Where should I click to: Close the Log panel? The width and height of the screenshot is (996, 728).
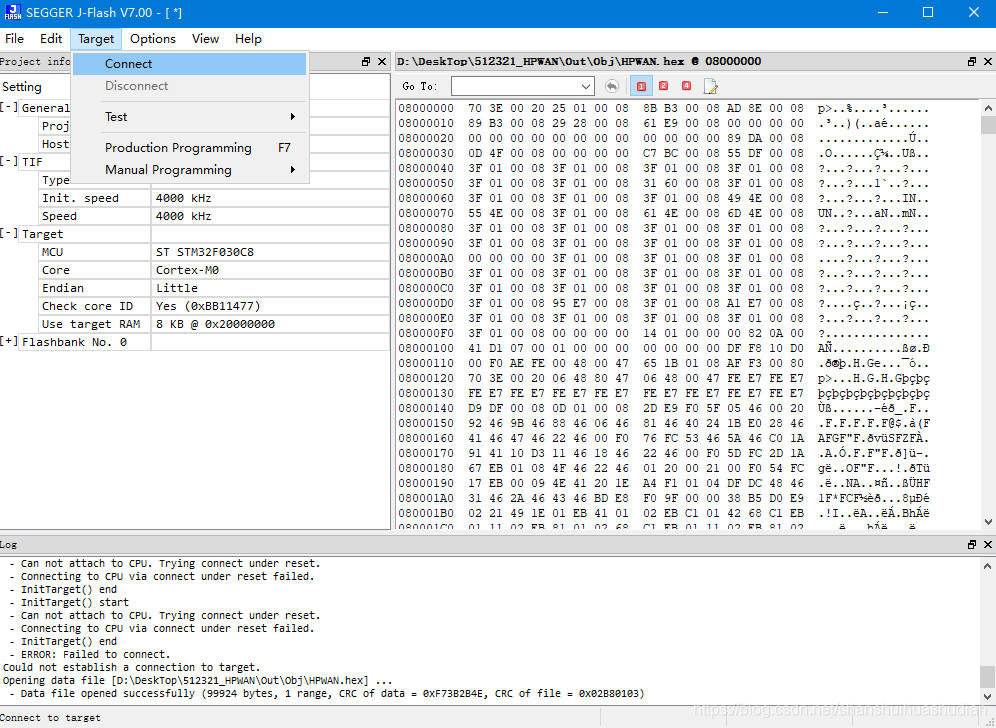(988, 544)
